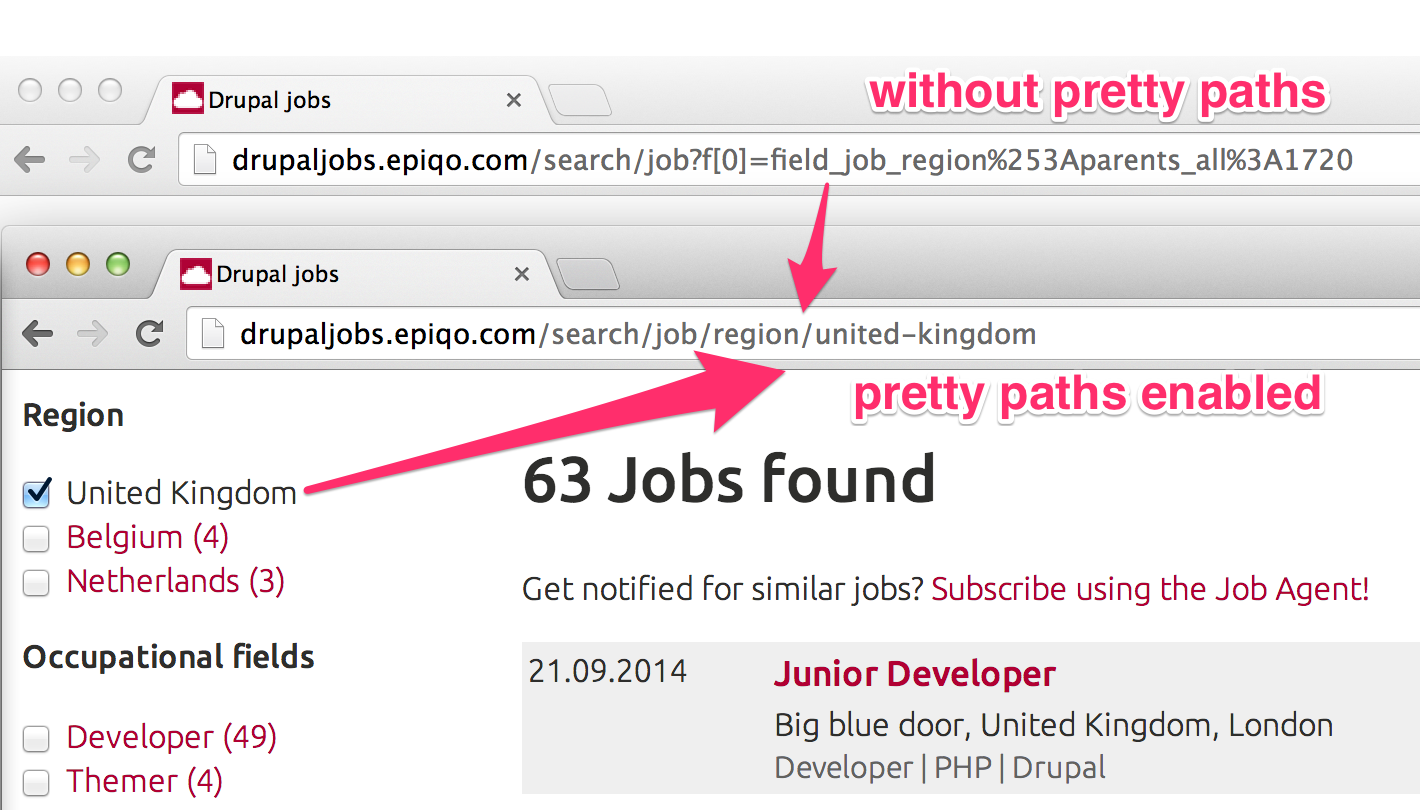Select the Drupal jobs tab in the front window
This screenshot has height=810, width=1420.
point(350,274)
